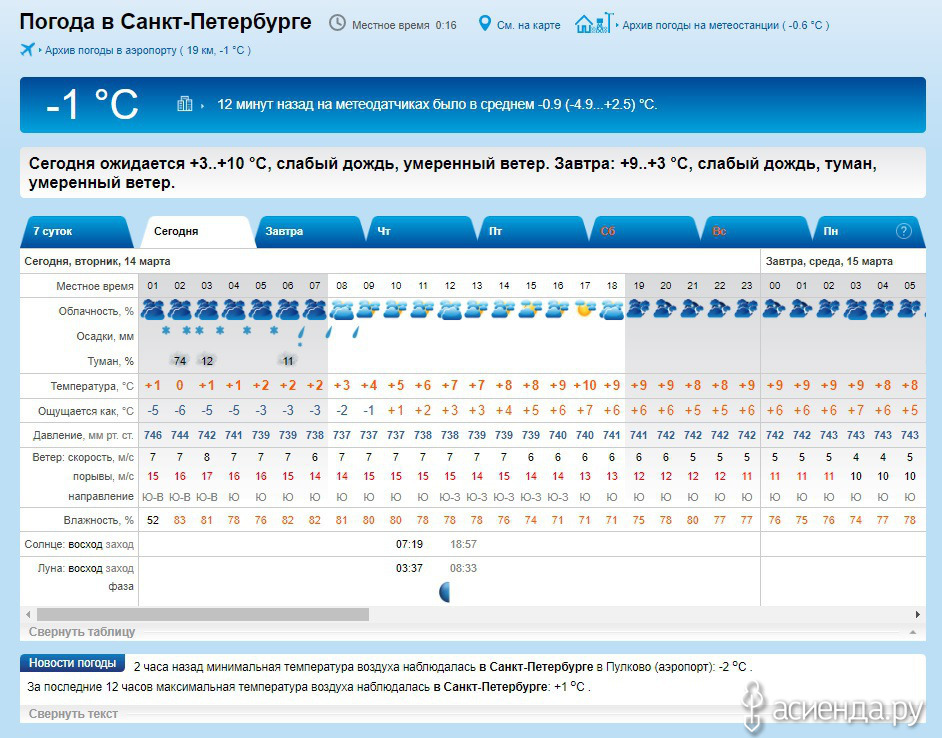Click moonset time 08:33
This screenshot has width=942, height=738.
click(x=463, y=569)
